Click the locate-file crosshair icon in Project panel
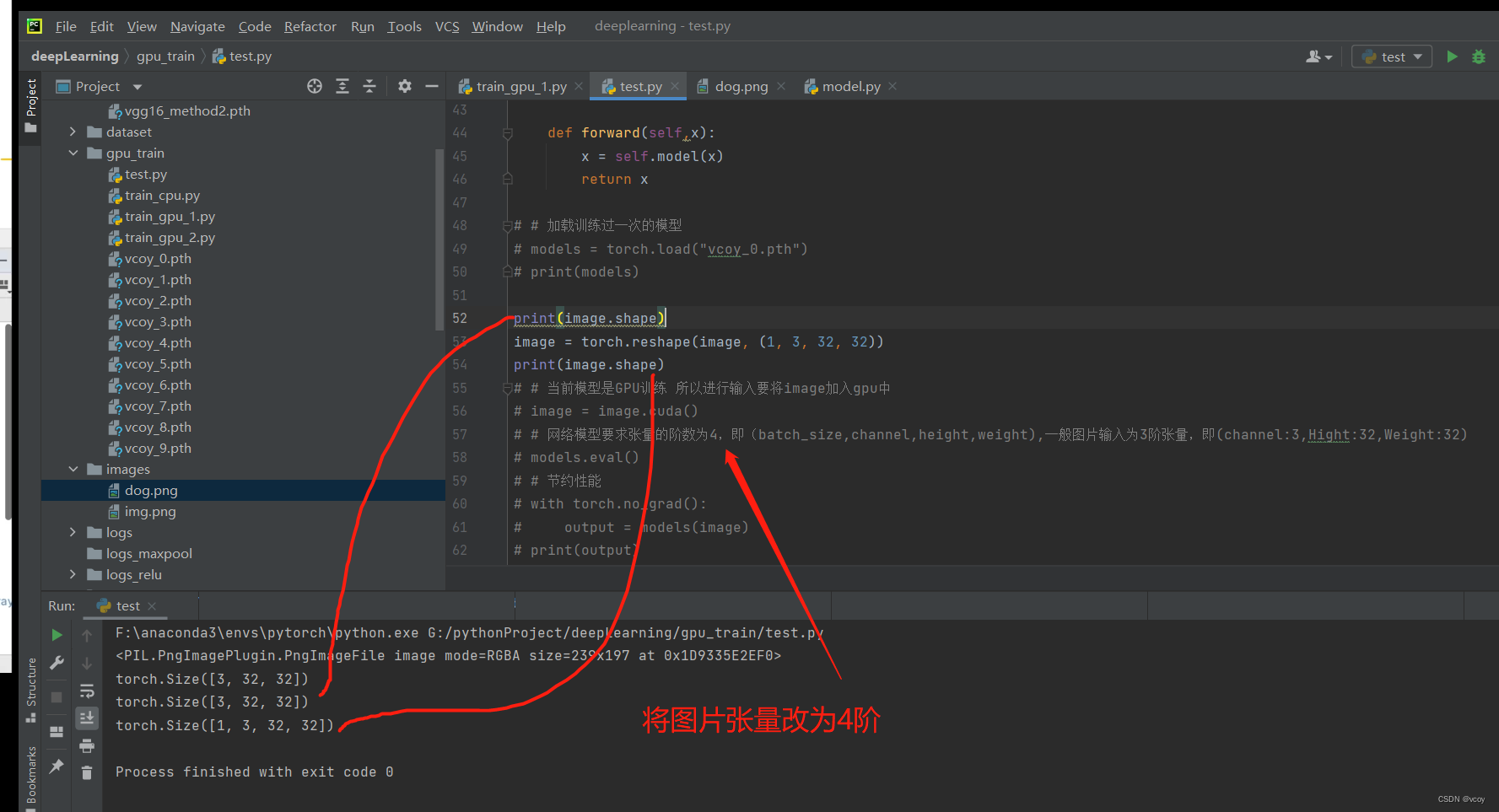Image resolution: width=1499 pixels, height=812 pixels. click(315, 86)
